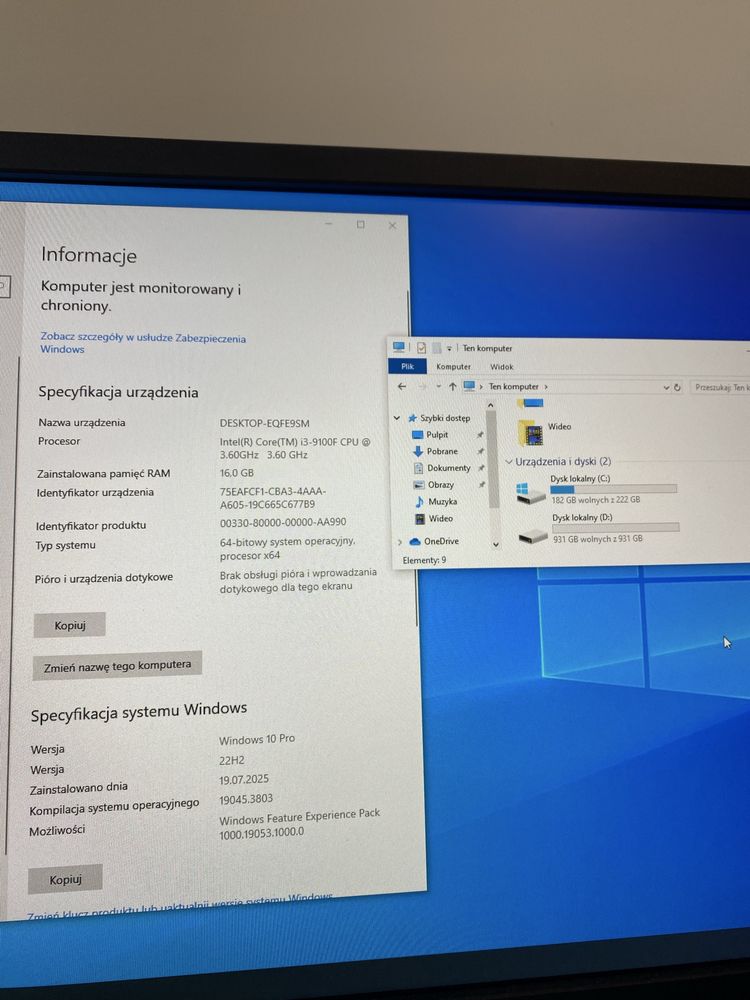Click pin icon next to Dokumenty
The image size is (750, 1000).
pyautogui.click(x=481, y=468)
